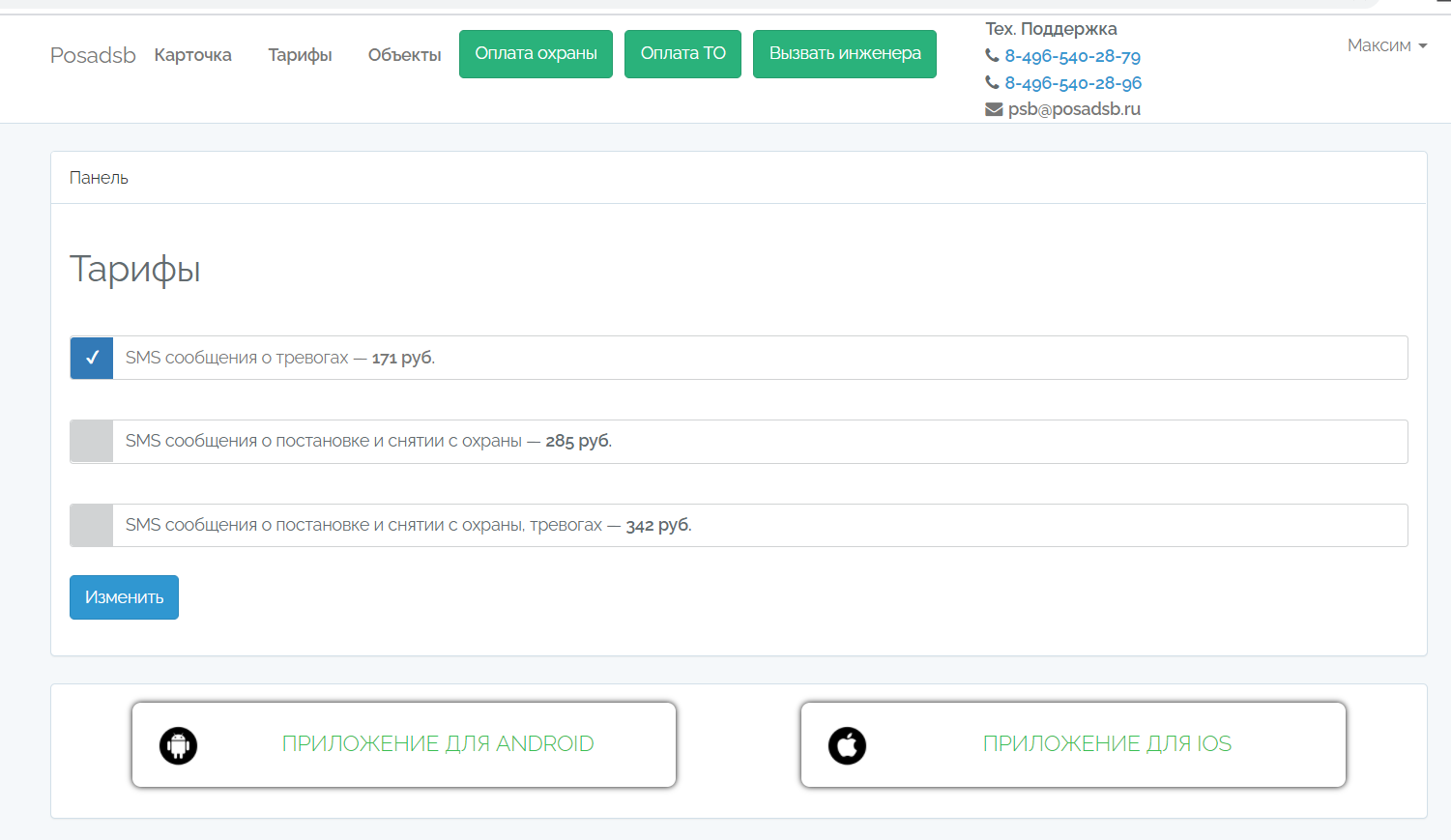This screenshot has height=840, width=1451.
Task: Open the Максим user dropdown menu
Action: pos(1386,45)
